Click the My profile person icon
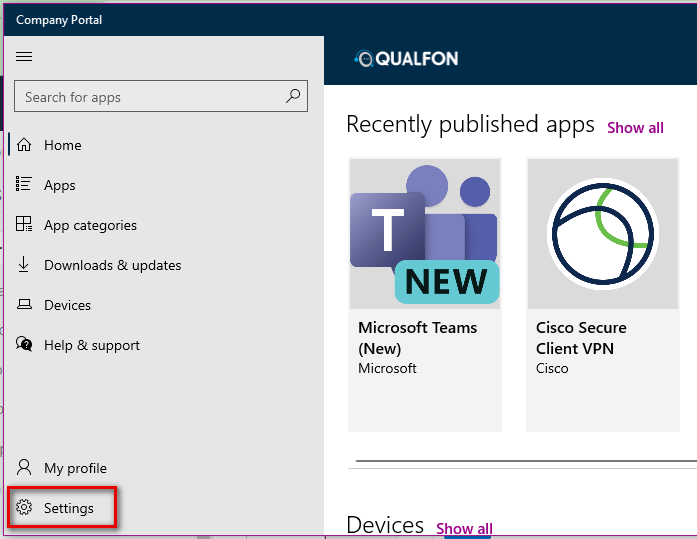Viewport: 697px width, 539px height. [x=24, y=467]
